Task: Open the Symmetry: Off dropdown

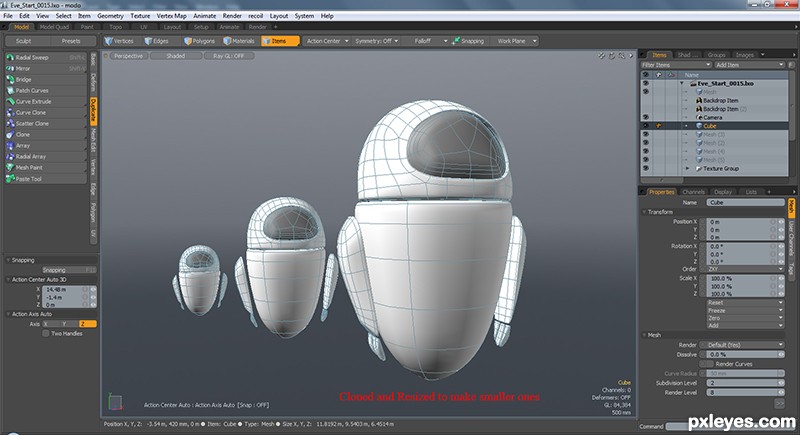Action: tap(377, 41)
